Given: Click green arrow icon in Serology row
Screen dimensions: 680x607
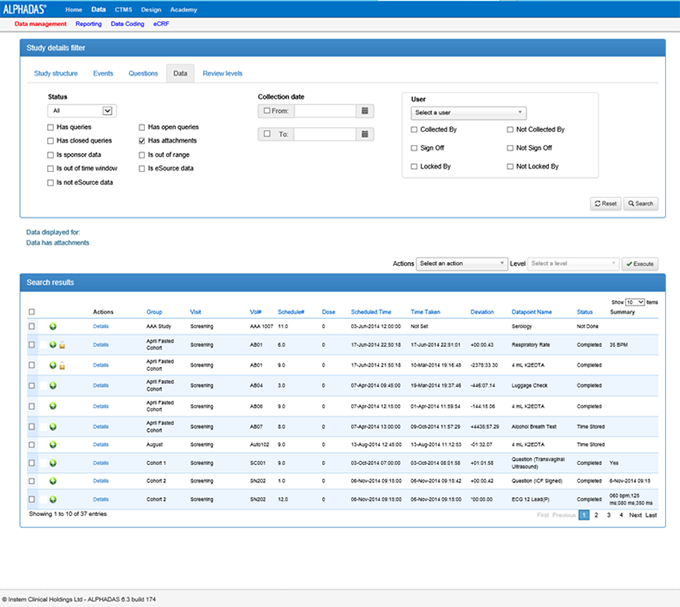Looking at the screenshot, I should point(53,326).
